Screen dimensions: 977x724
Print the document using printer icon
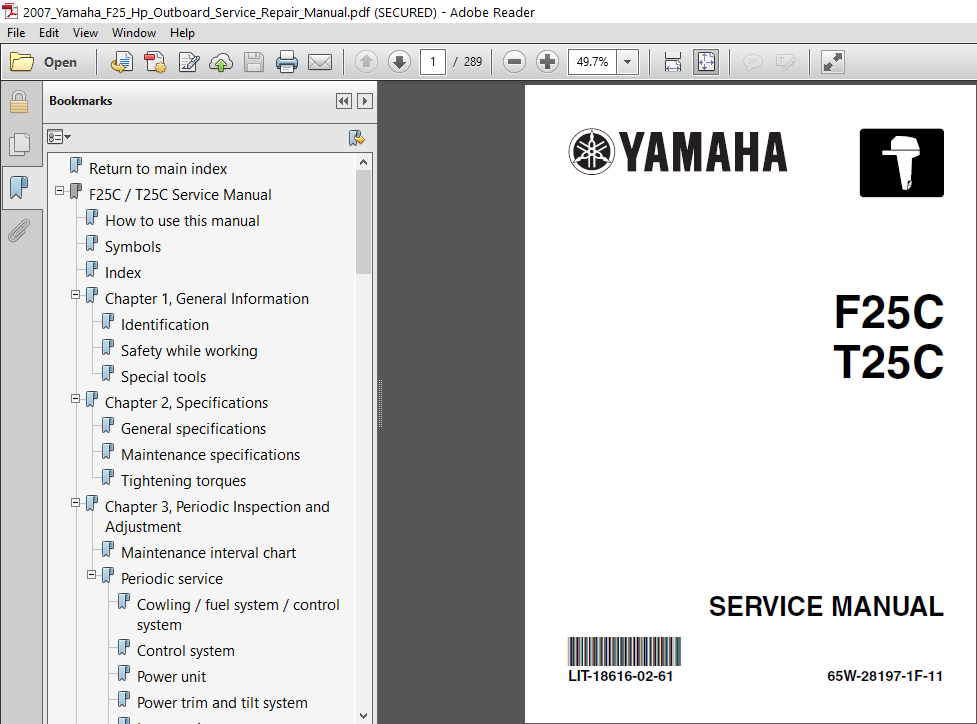287,62
